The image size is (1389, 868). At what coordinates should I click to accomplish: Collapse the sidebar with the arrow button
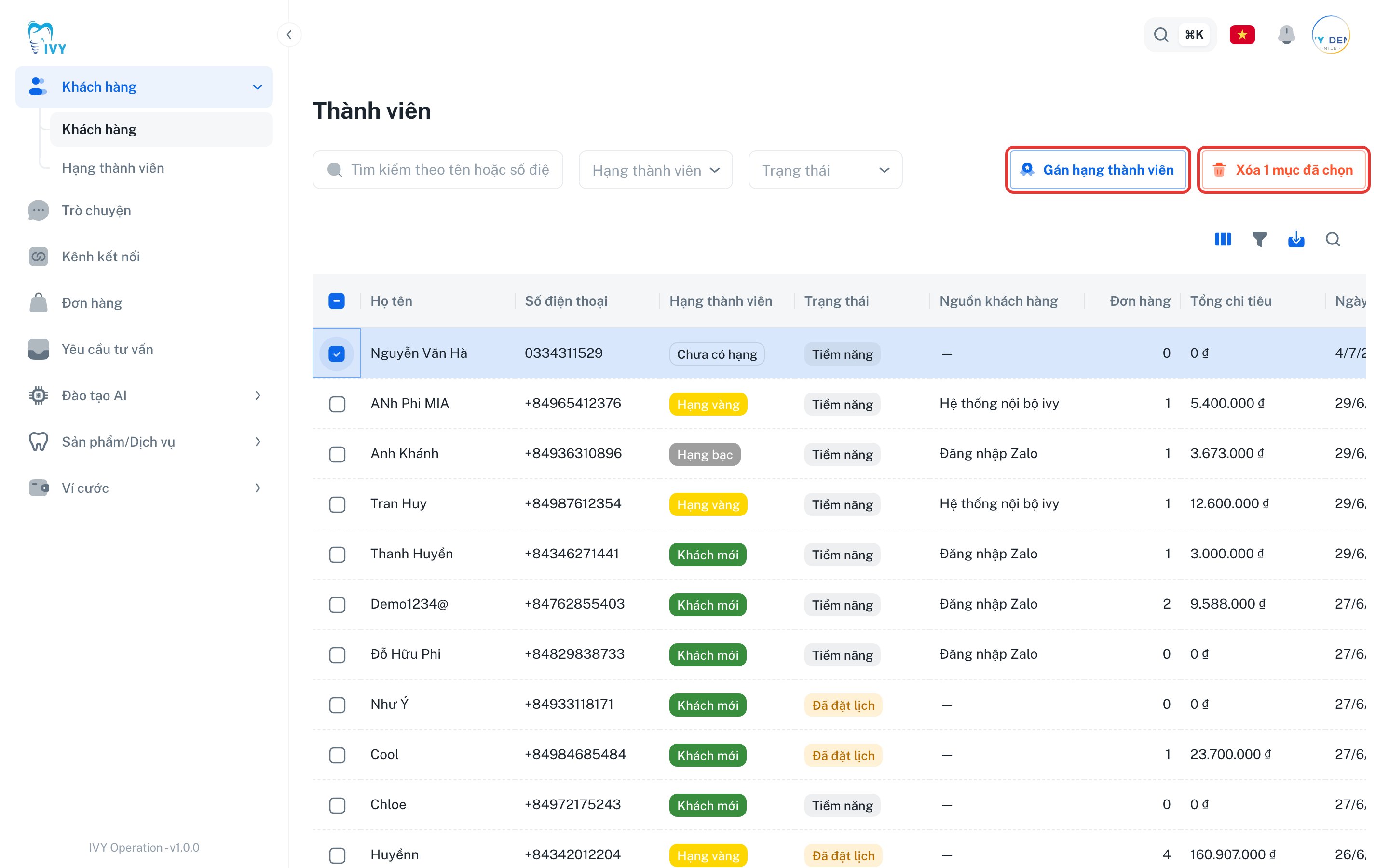pyautogui.click(x=289, y=34)
